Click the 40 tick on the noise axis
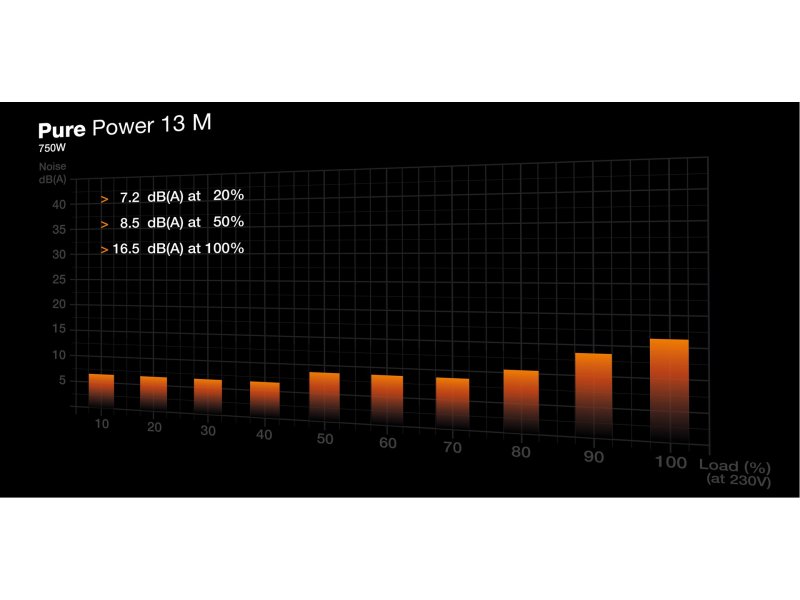 (59, 205)
